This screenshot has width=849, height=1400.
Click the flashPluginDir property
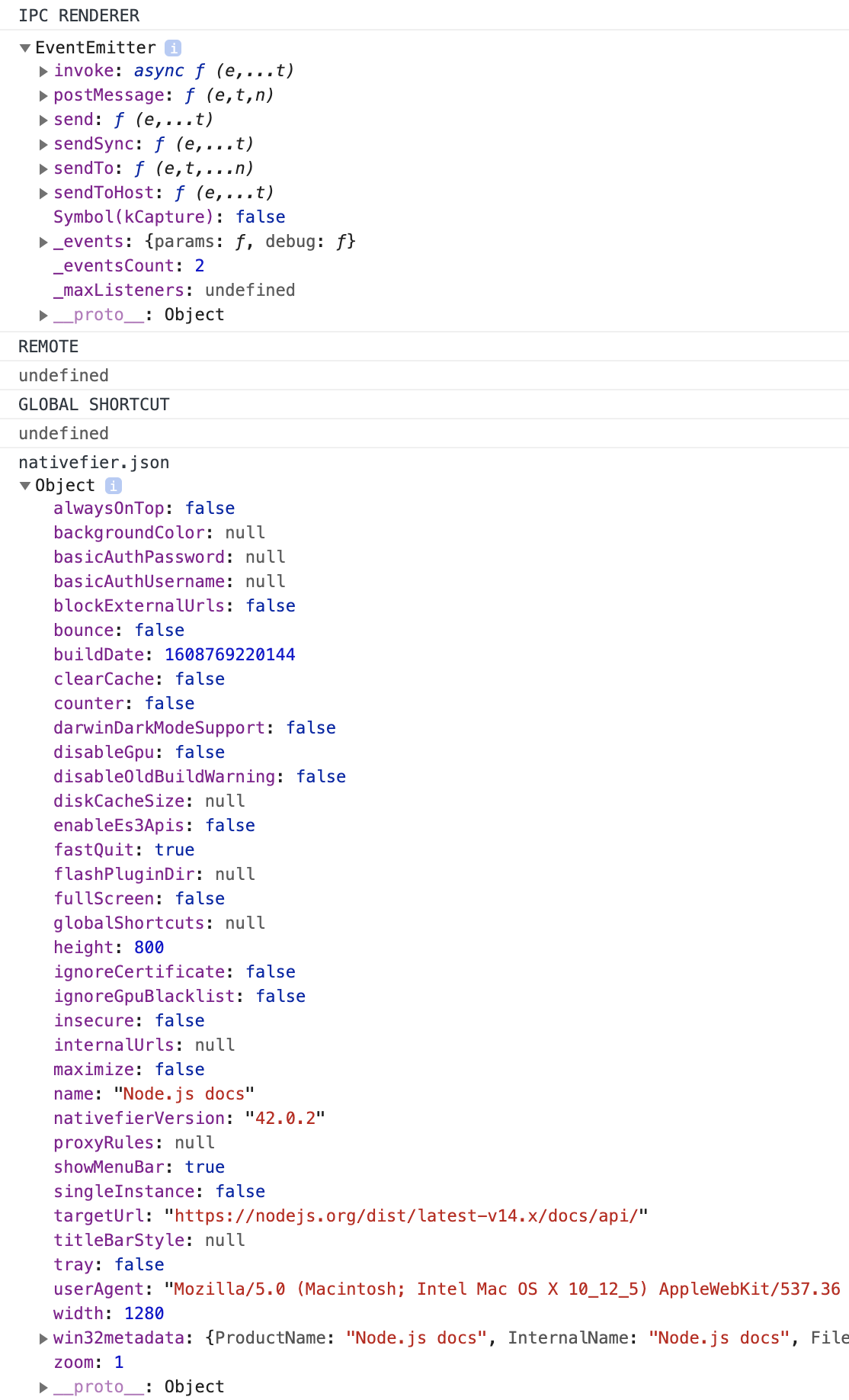pyautogui.click(x=123, y=874)
